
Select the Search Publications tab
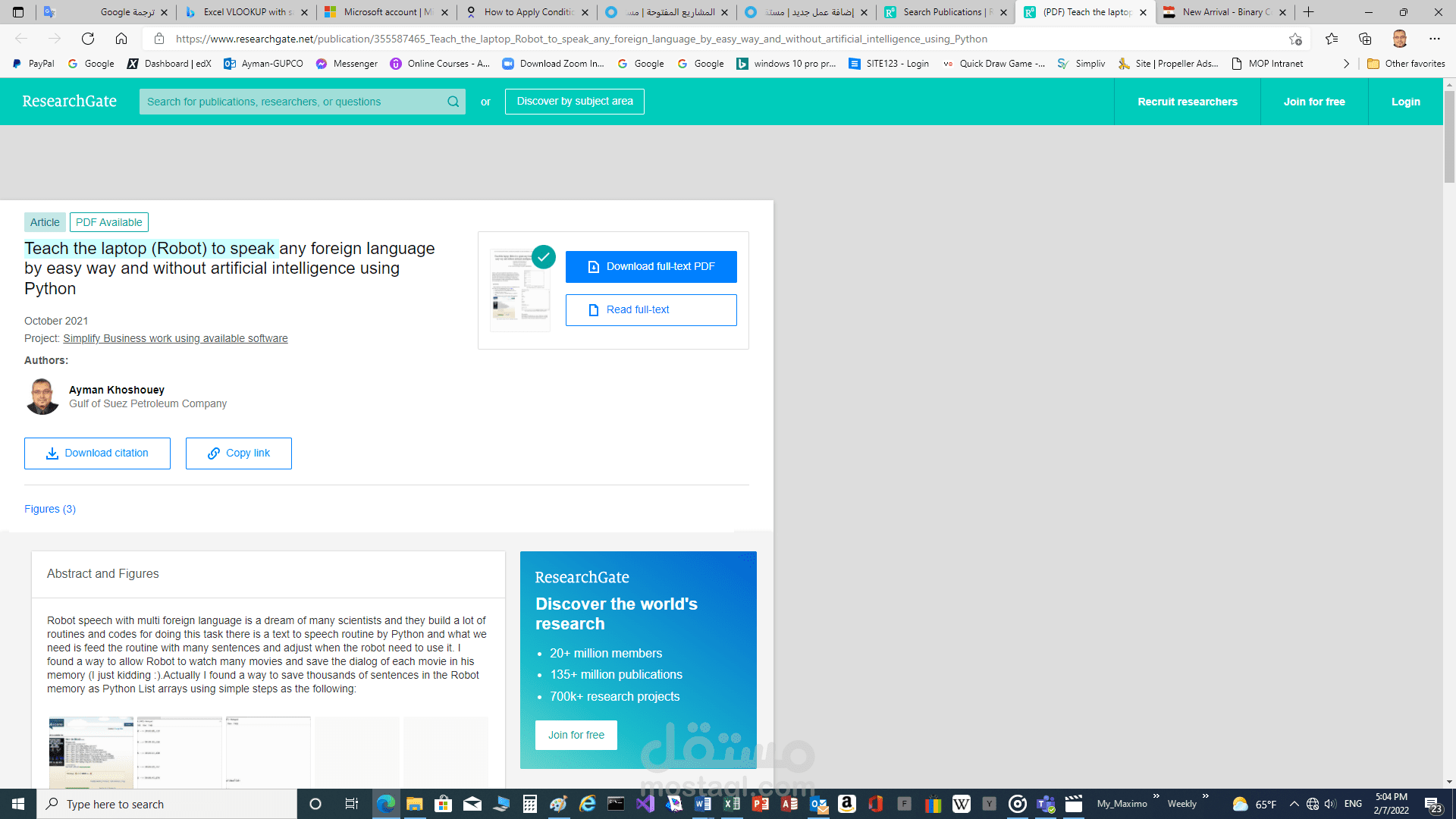coord(942,12)
